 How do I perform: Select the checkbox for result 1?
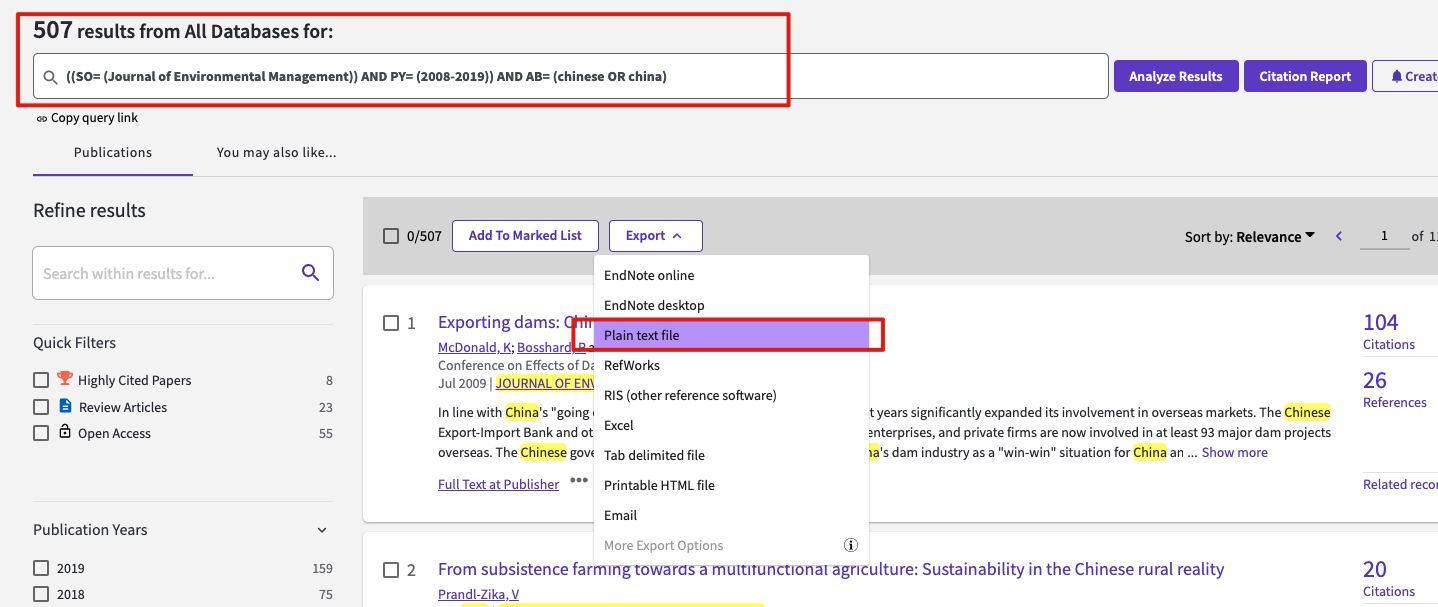391,323
